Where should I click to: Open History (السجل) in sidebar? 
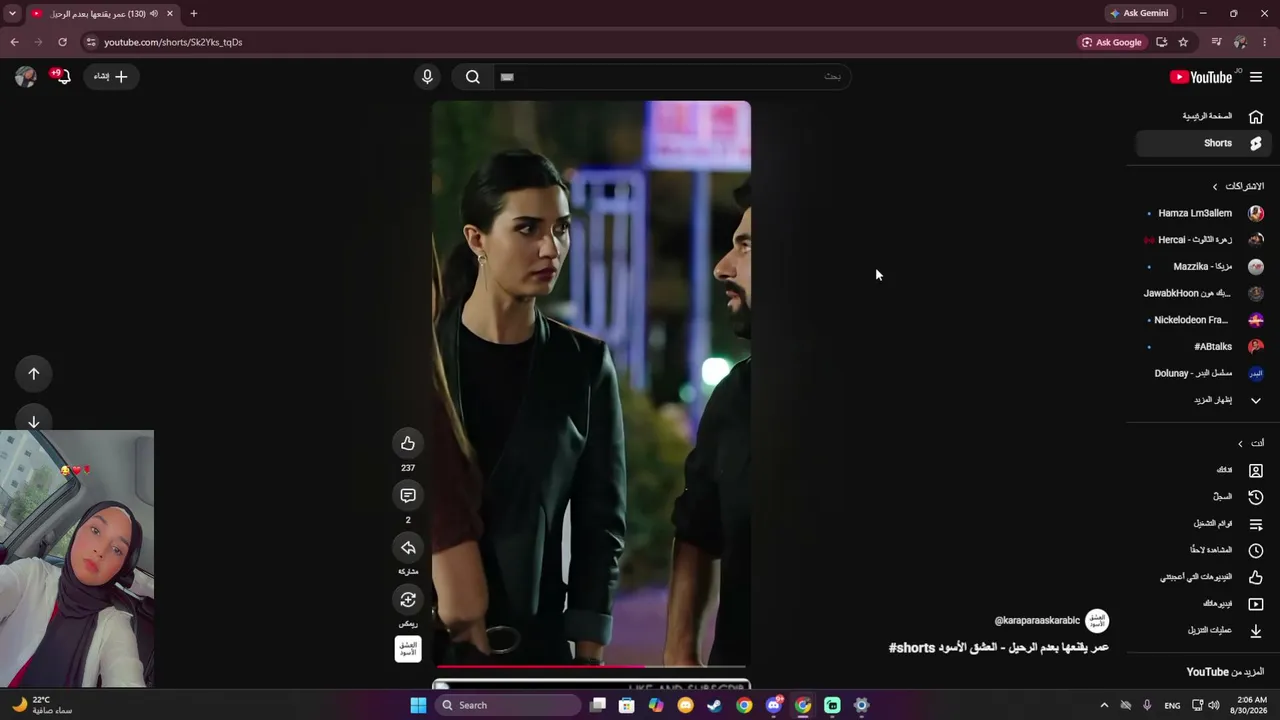point(1203,497)
